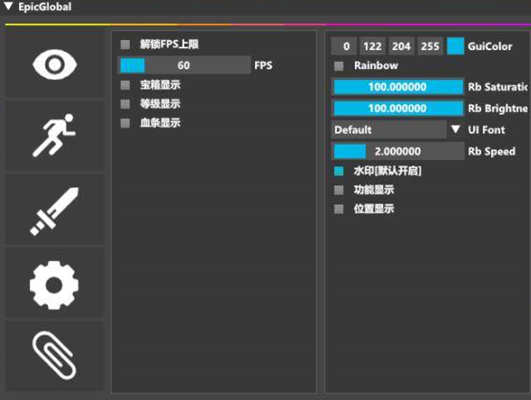Click the EpicGlobal title text
Viewport: 531px width, 400px height.
point(45,7)
